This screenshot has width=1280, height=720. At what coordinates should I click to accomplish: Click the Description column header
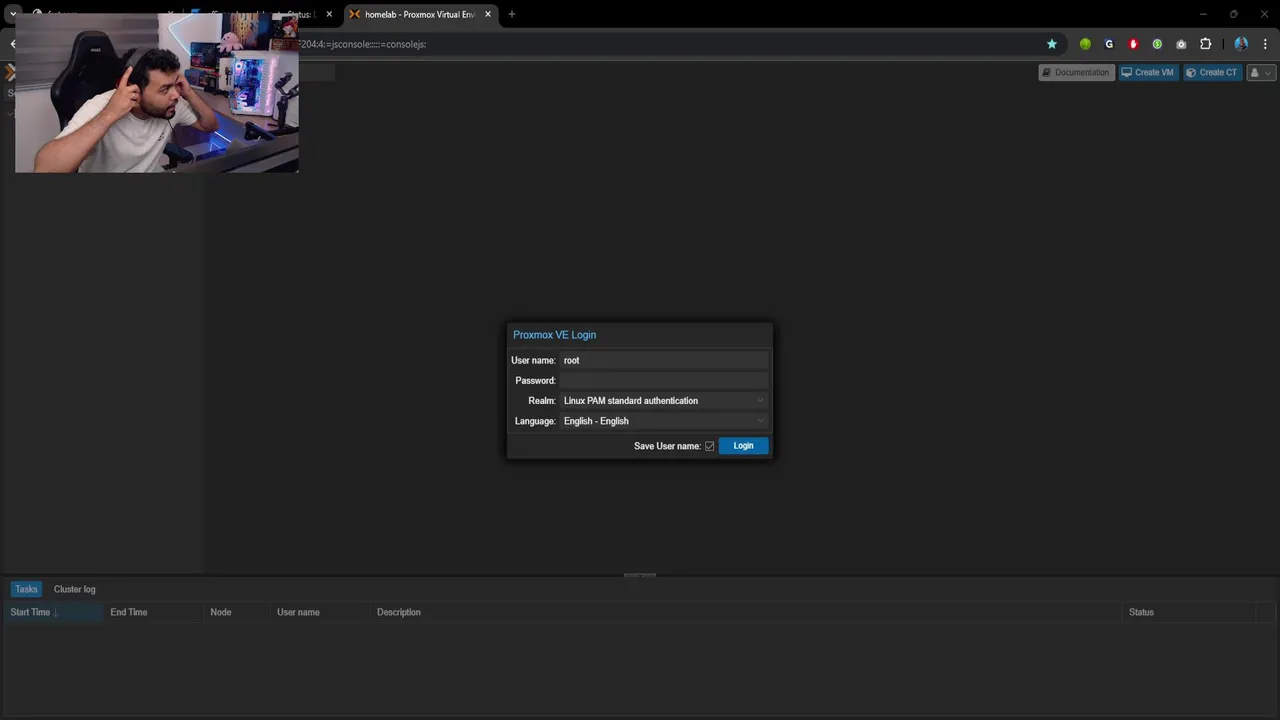tap(747, 612)
